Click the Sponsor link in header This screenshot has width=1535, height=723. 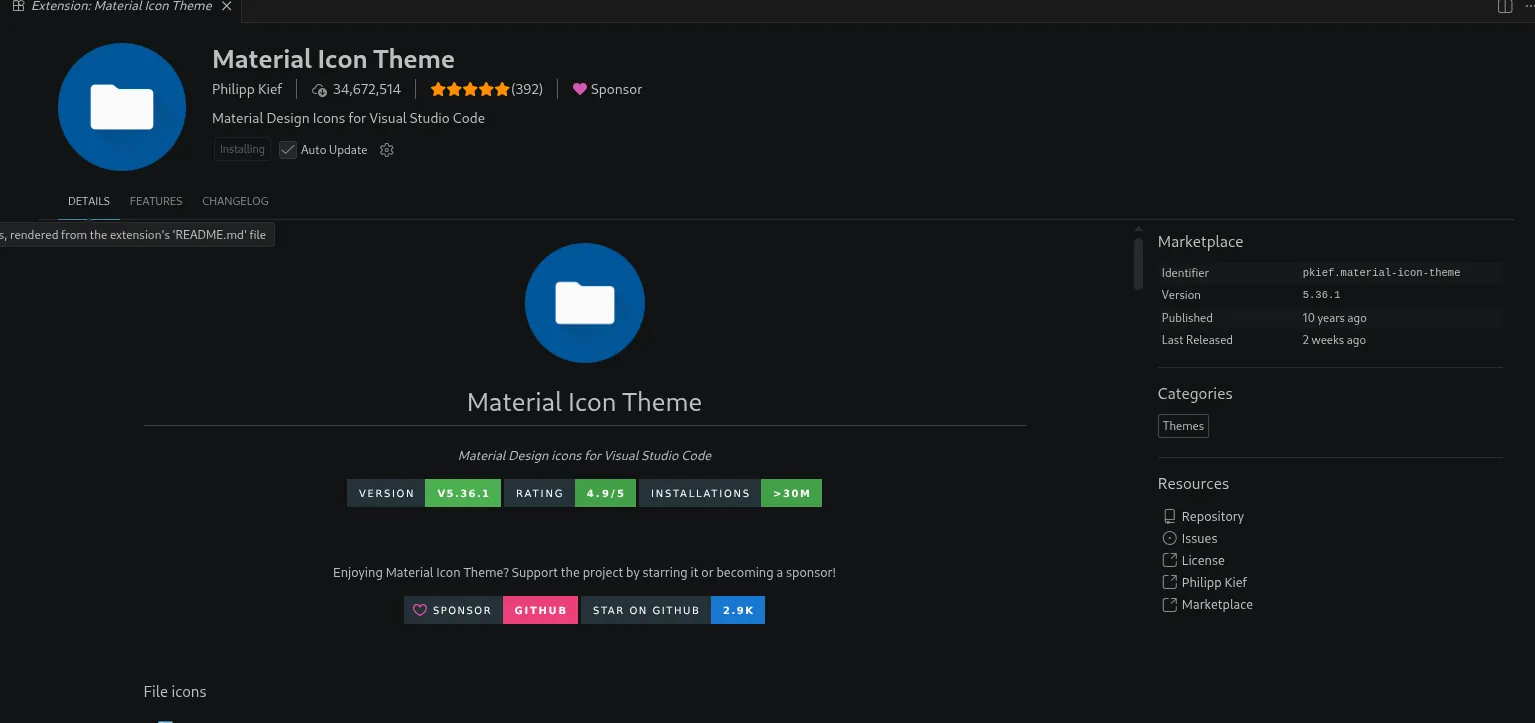pyautogui.click(x=607, y=89)
